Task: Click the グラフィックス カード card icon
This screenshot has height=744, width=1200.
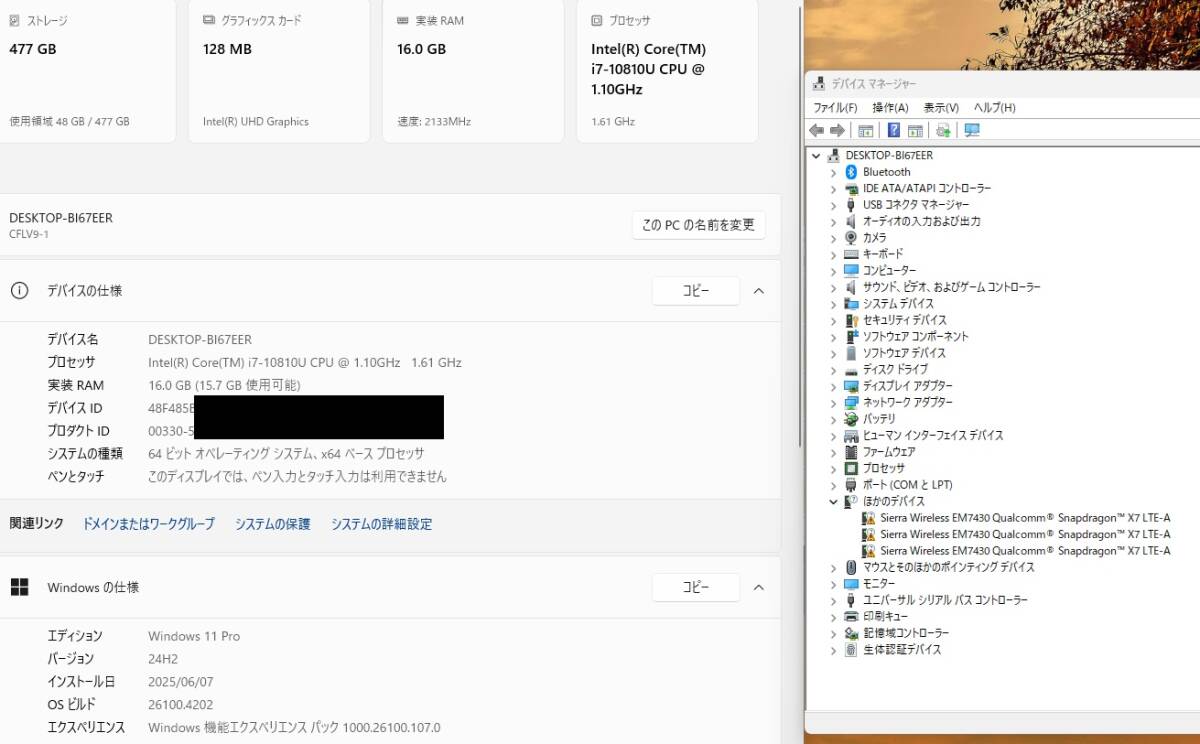Action: pos(208,20)
